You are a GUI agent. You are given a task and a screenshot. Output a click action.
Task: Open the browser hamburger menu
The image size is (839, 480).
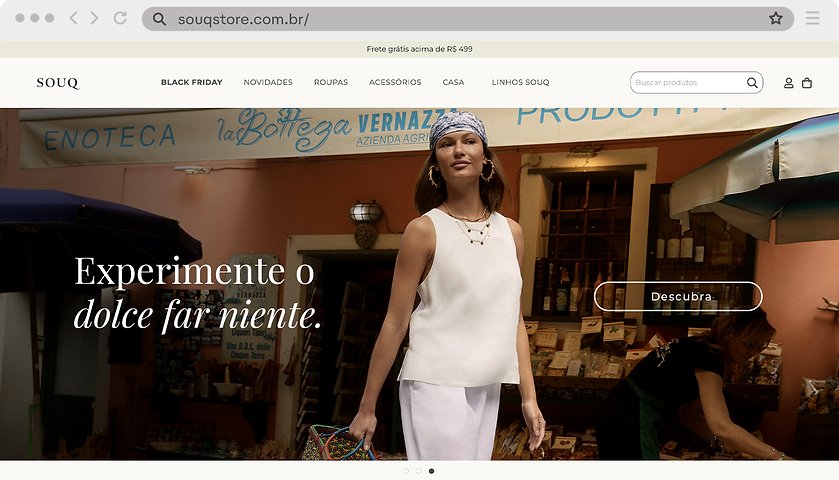812,18
